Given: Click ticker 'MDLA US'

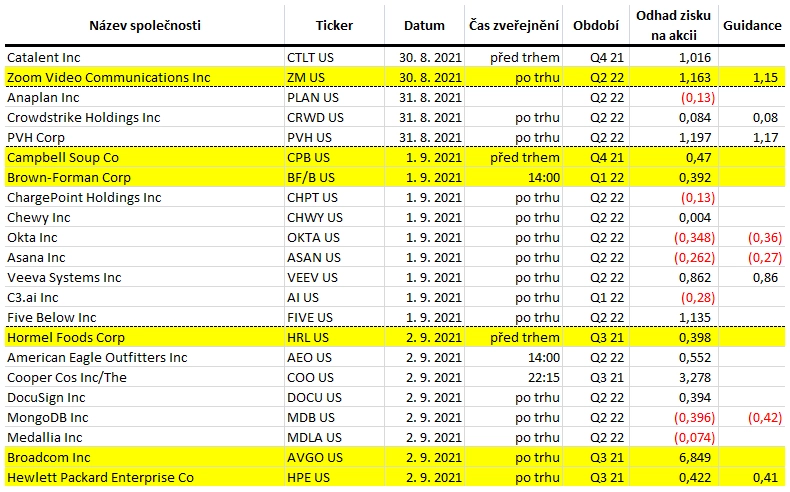Looking at the screenshot, I should pyautogui.click(x=314, y=438).
